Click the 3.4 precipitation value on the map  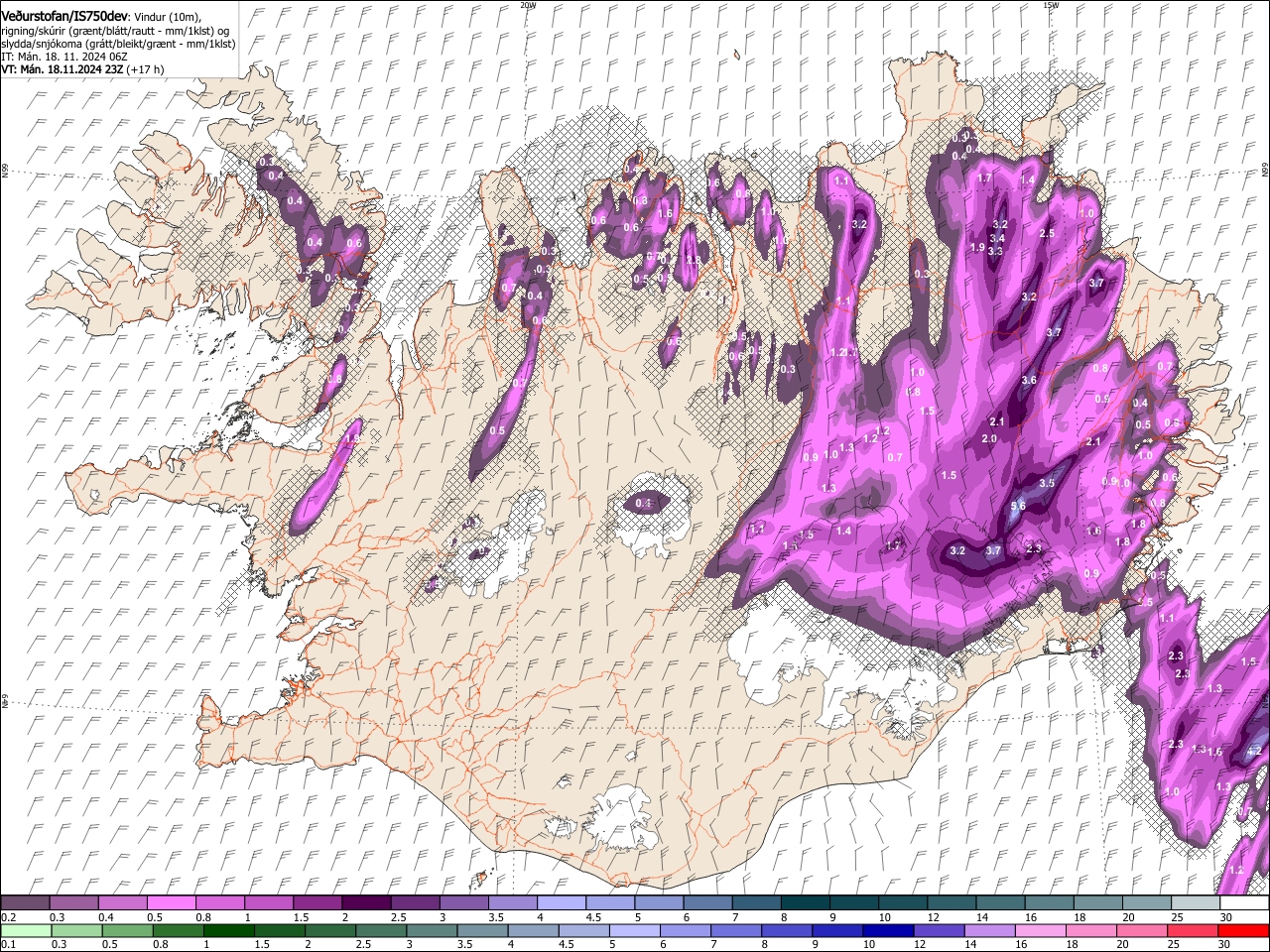coord(997,238)
